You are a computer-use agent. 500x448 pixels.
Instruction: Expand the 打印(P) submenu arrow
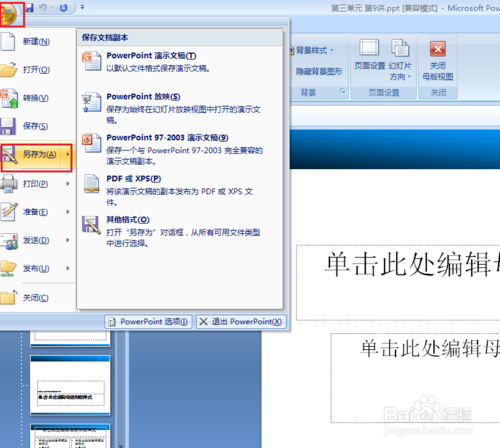coord(68,184)
